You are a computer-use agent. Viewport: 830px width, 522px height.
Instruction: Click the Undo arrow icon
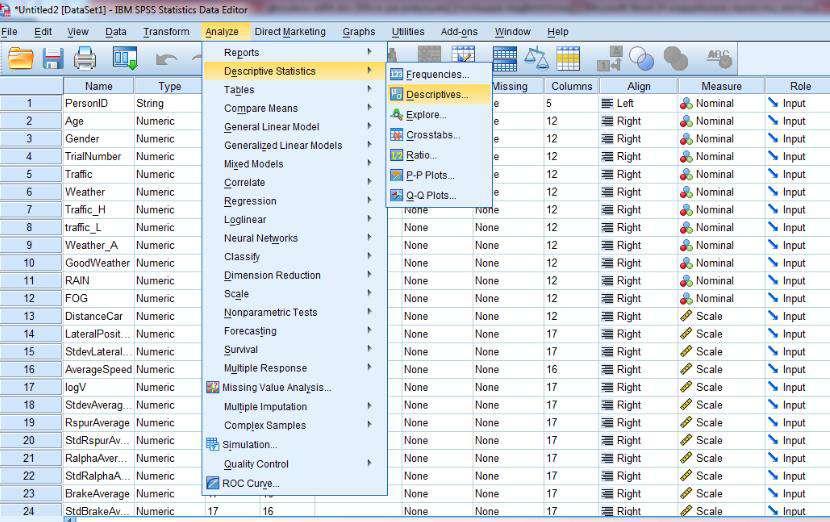[166, 59]
